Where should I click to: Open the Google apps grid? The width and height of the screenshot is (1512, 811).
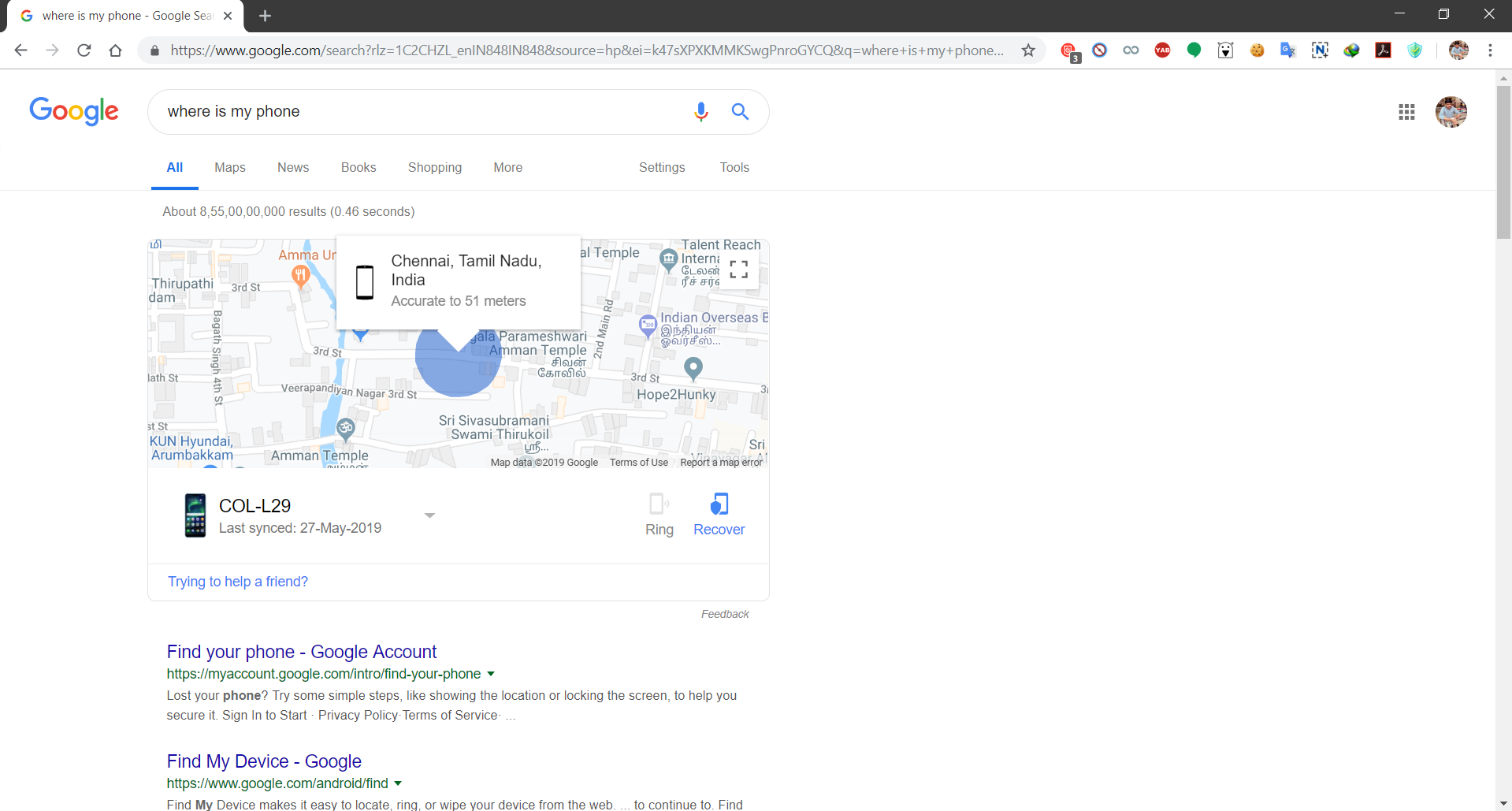(x=1406, y=112)
